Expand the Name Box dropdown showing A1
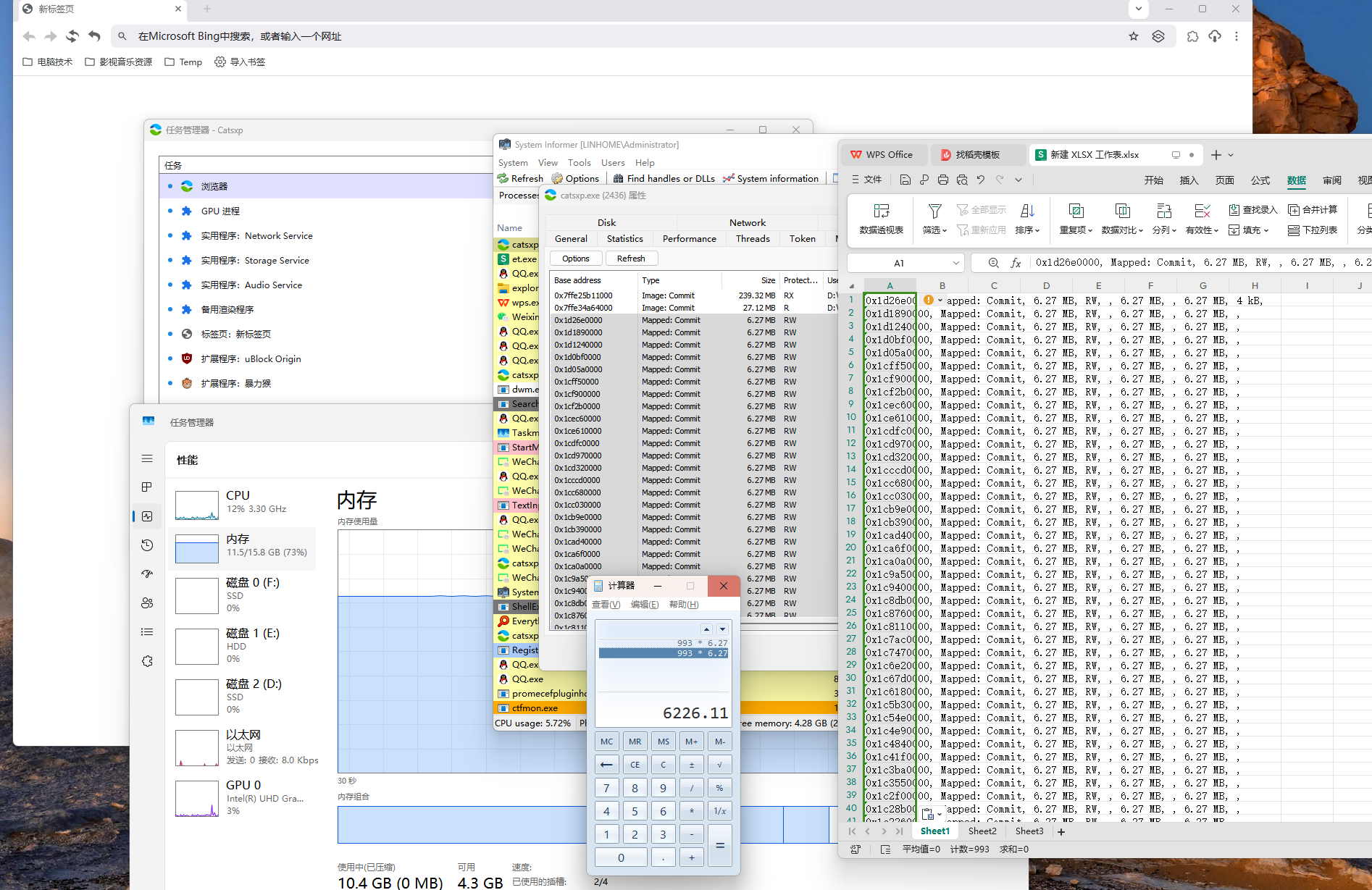 coord(955,263)
